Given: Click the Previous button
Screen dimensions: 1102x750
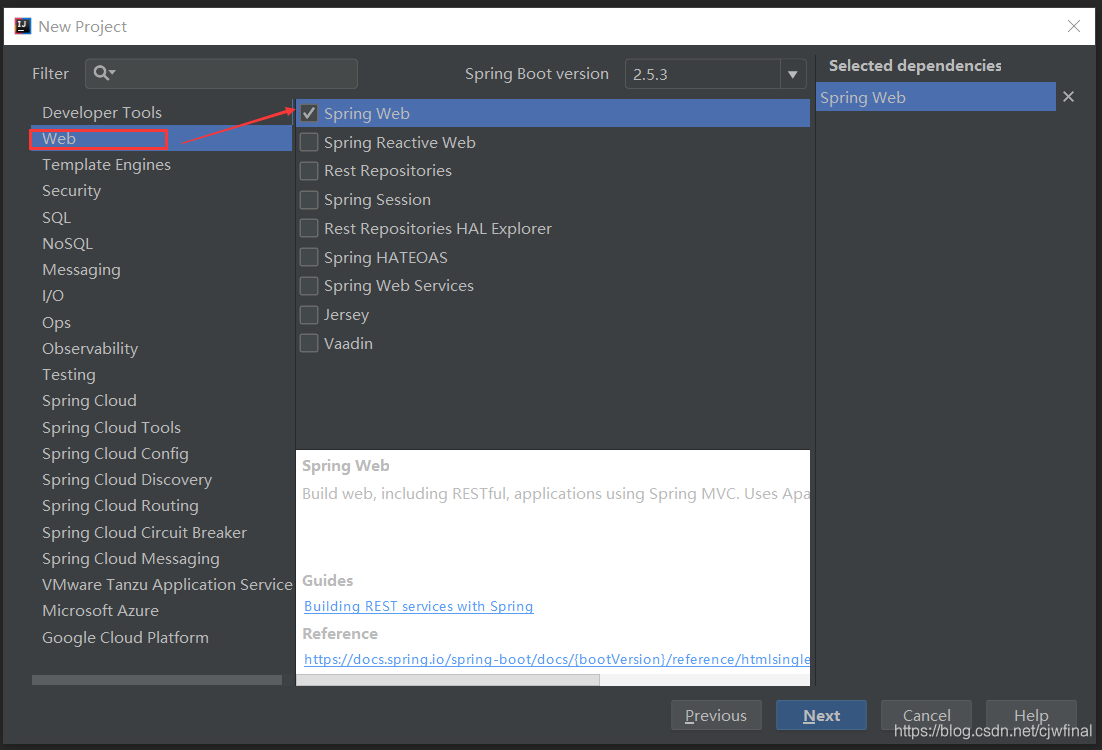Looking at the screenshot, I should [x=715, y=715].
